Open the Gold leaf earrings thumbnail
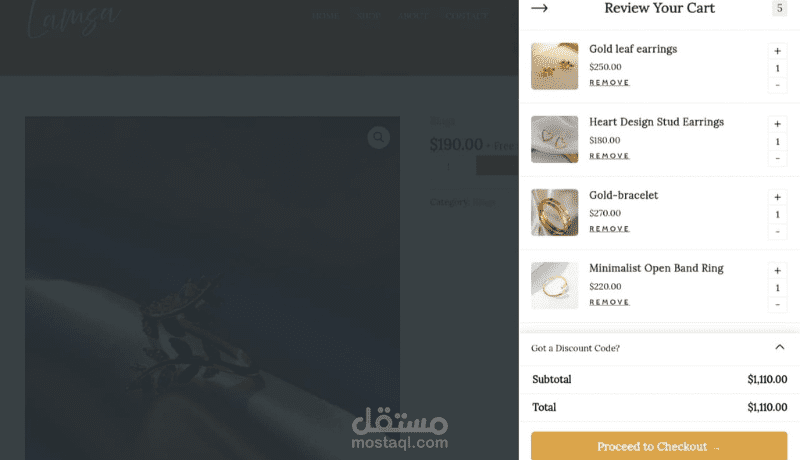800x460 pixels. (x=555, y=66)
